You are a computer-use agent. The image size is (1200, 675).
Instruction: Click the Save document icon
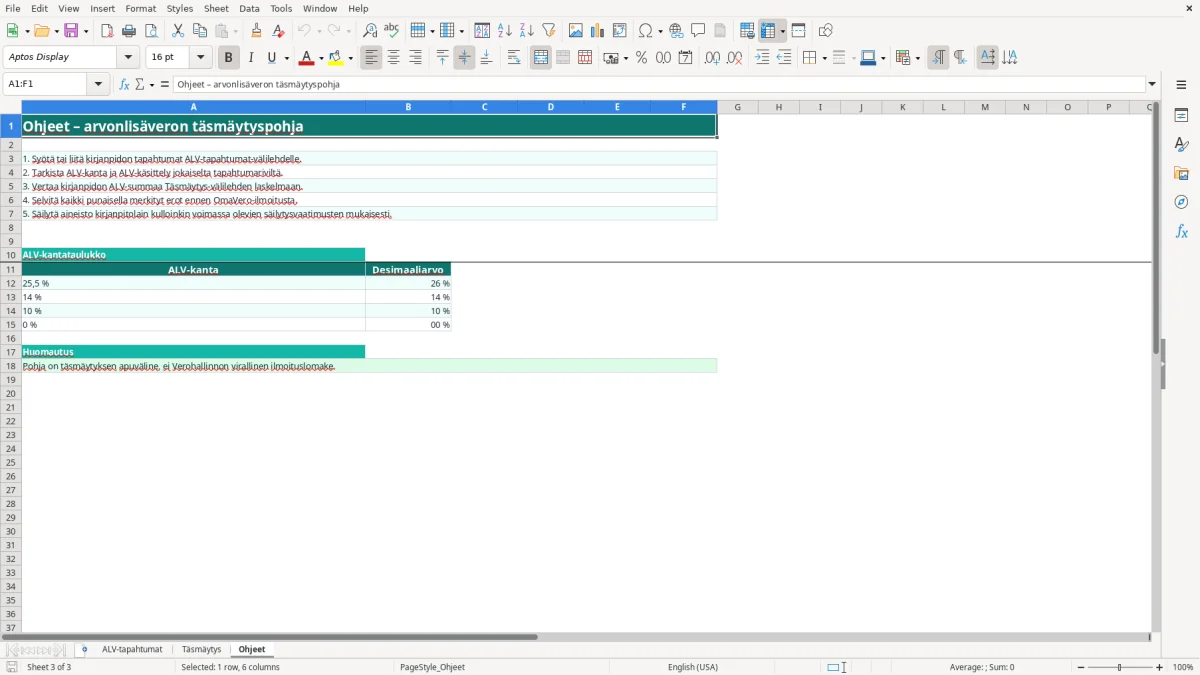pos(71,31)
